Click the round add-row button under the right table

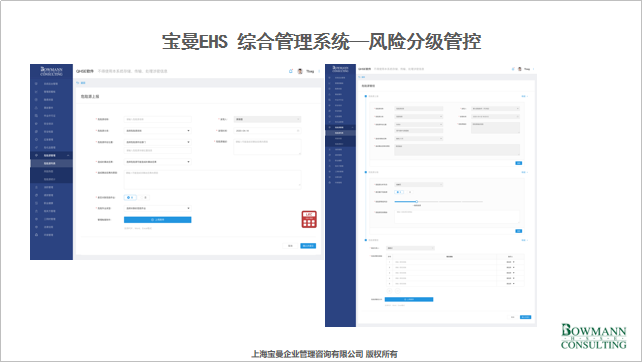click(390, 290)
